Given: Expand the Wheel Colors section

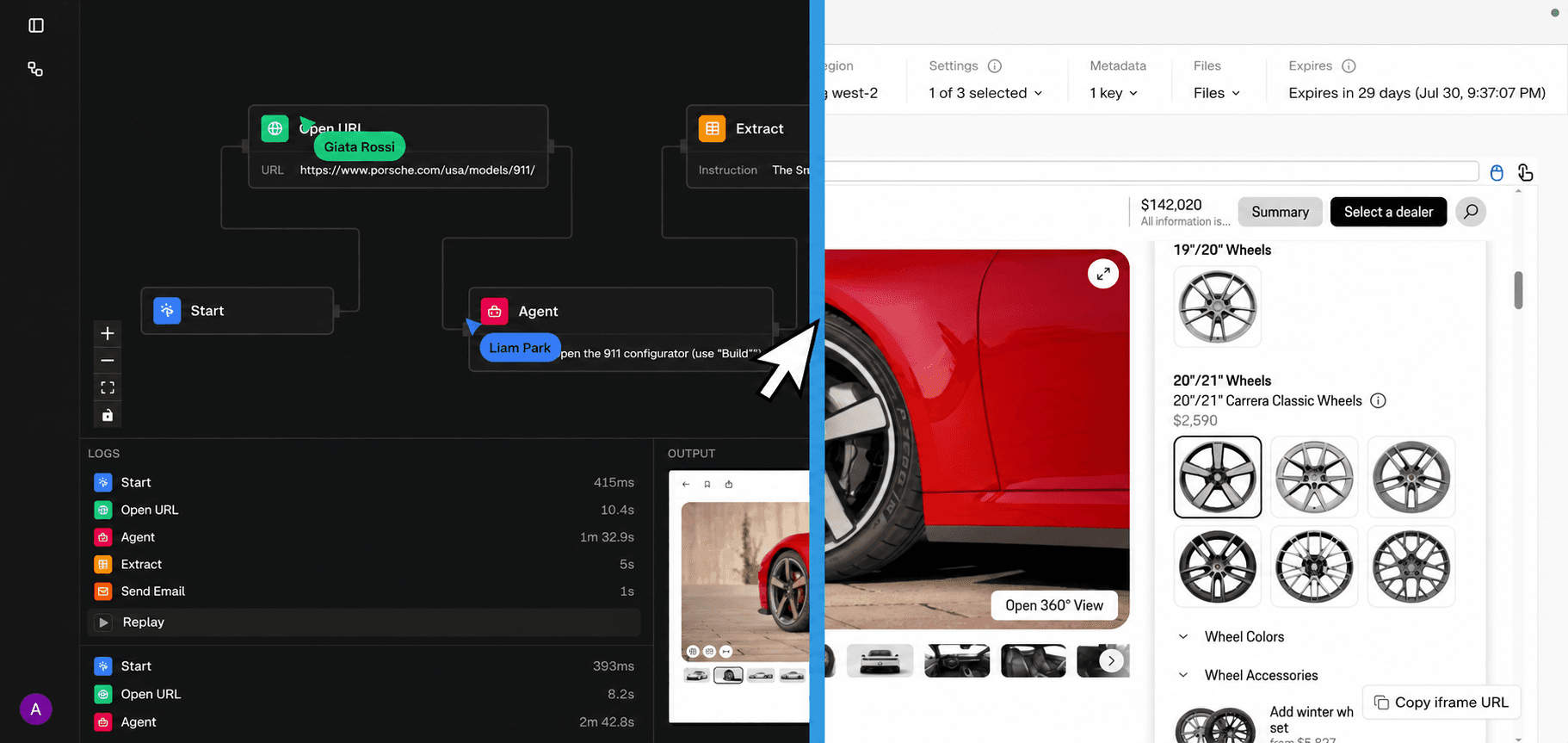Looking at the screenshot, I should tap(1231, 636).
